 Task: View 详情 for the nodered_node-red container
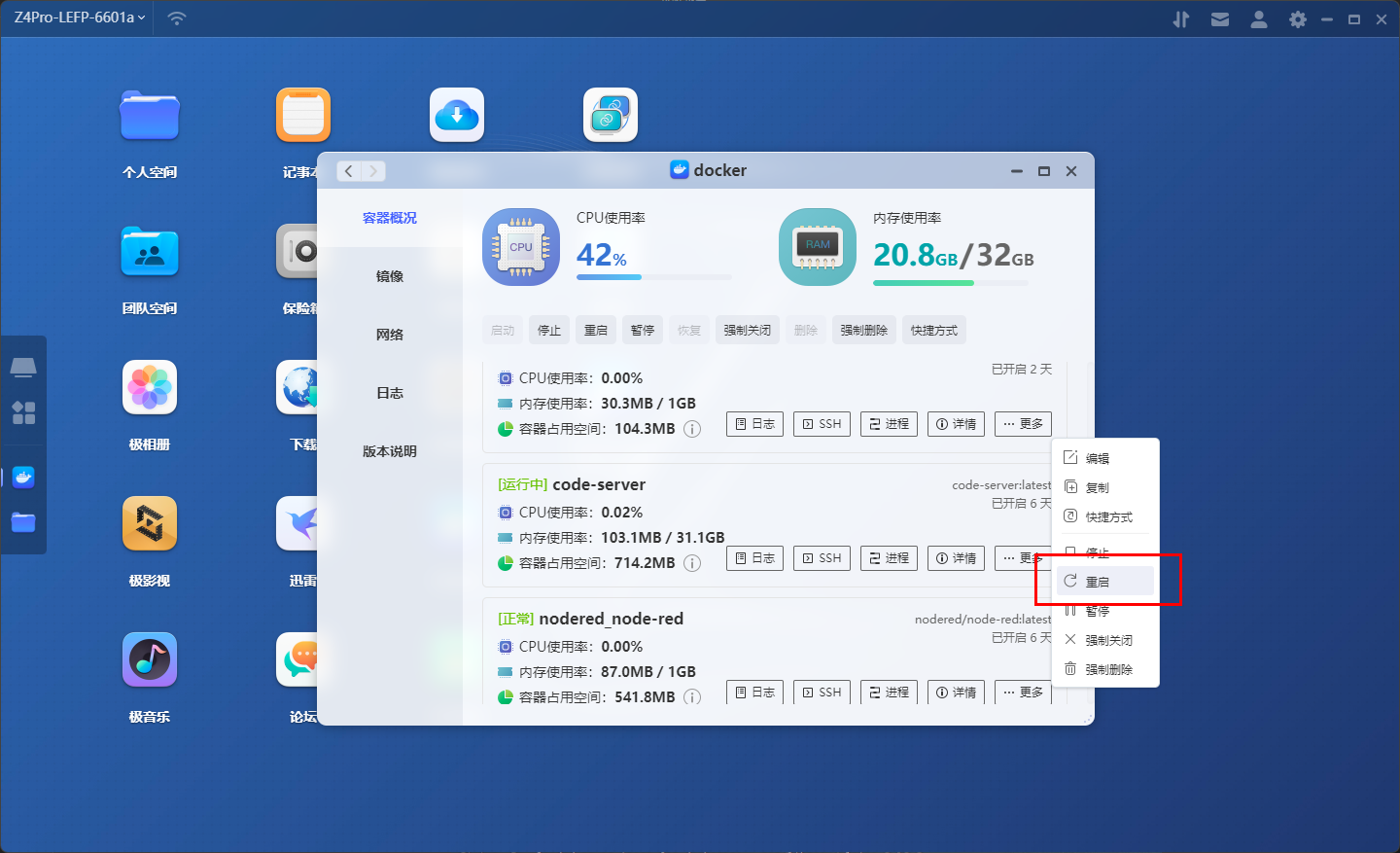coord(956,693)
